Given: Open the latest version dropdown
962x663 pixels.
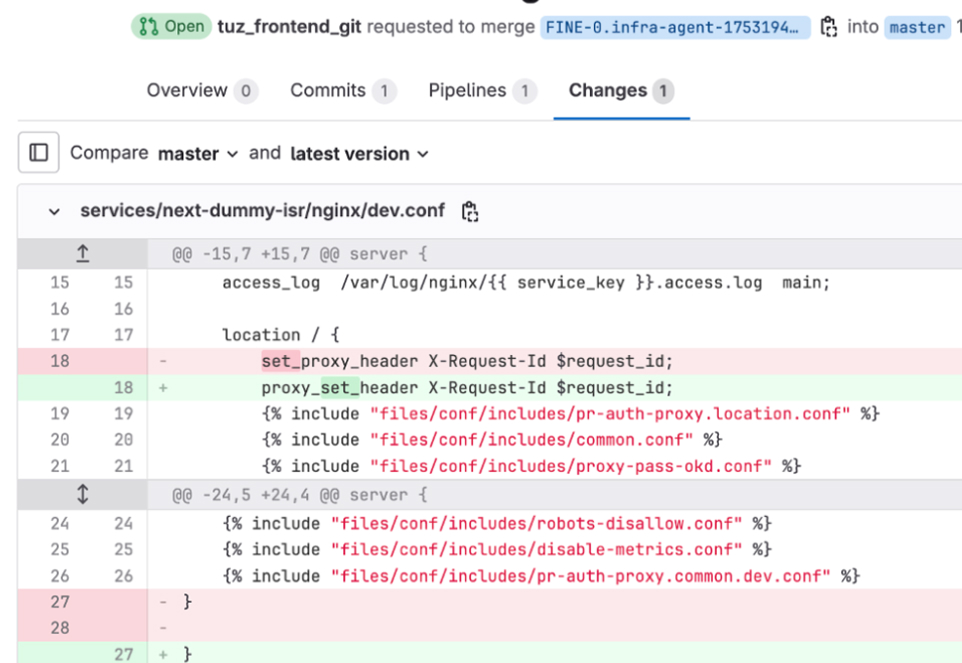Looking at the screenshot, I should (x=360, y=153).
